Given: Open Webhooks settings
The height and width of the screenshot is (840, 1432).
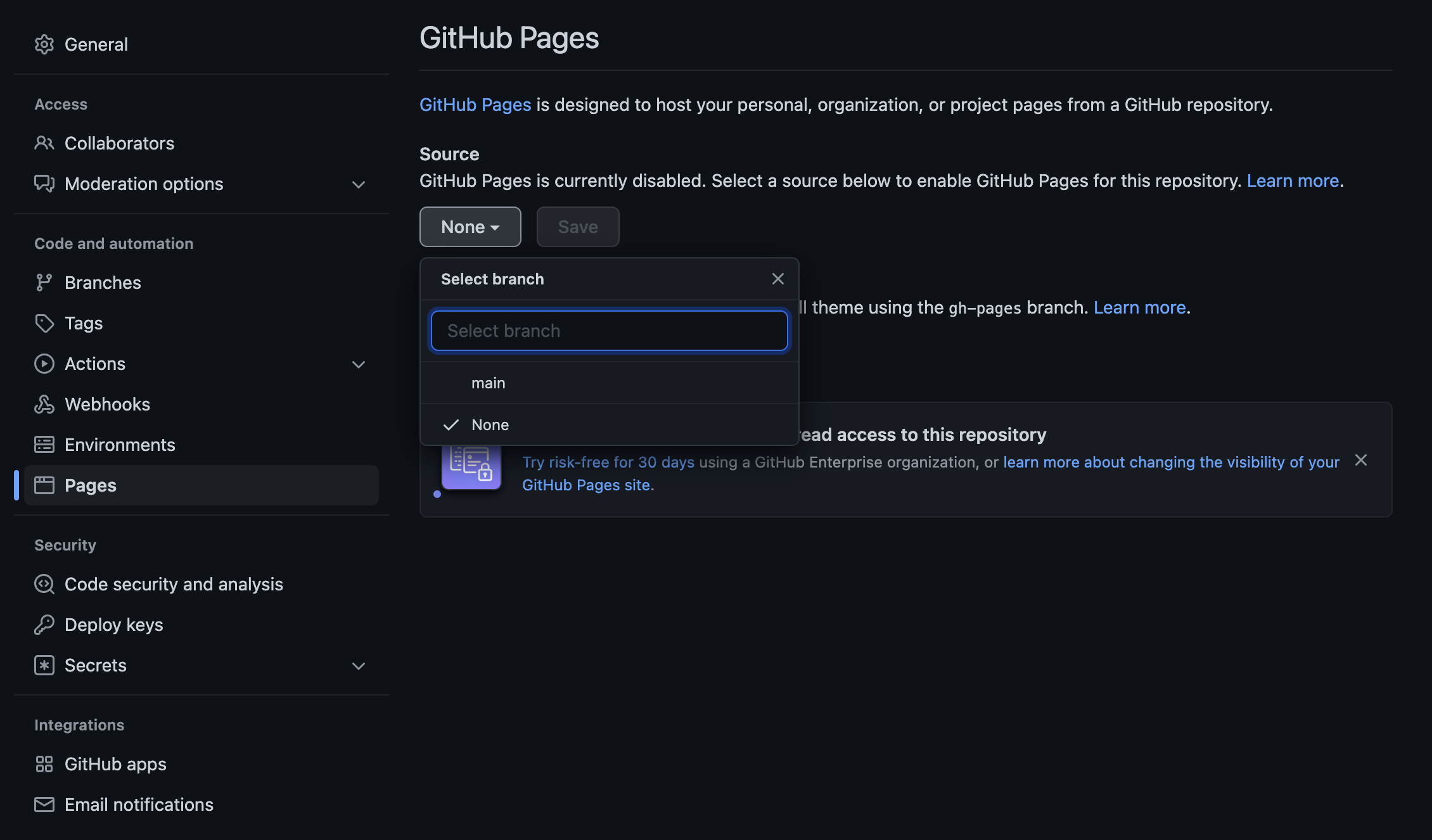Looking at the screenshot, I should pyautogui.click(x=201, y=404).
